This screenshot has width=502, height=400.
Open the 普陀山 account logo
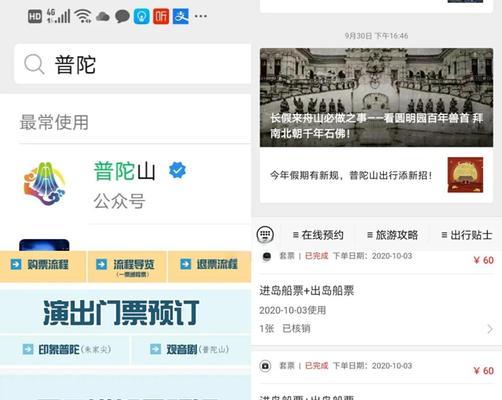click(44, 183)
